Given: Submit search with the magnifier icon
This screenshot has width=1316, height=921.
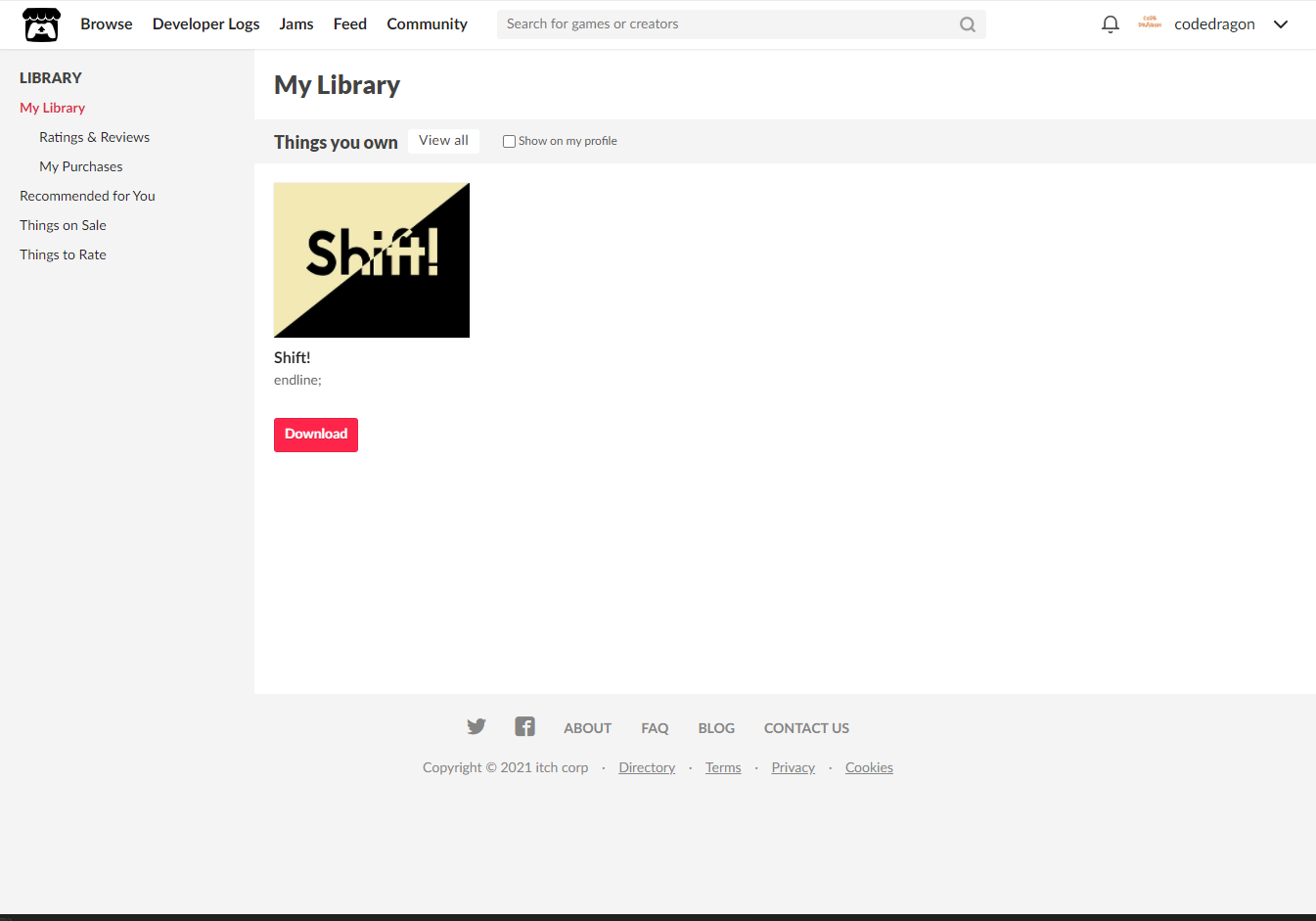Looking at the screenshot, I should (968, 24).
